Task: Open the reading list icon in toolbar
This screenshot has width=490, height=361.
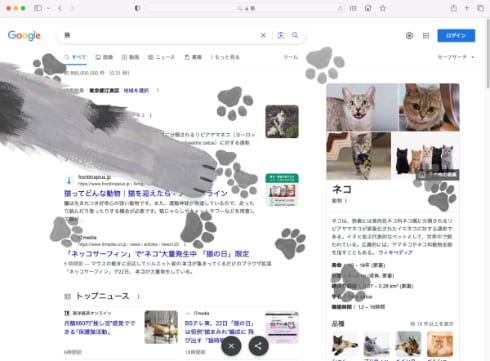Action: pos(353,8)
